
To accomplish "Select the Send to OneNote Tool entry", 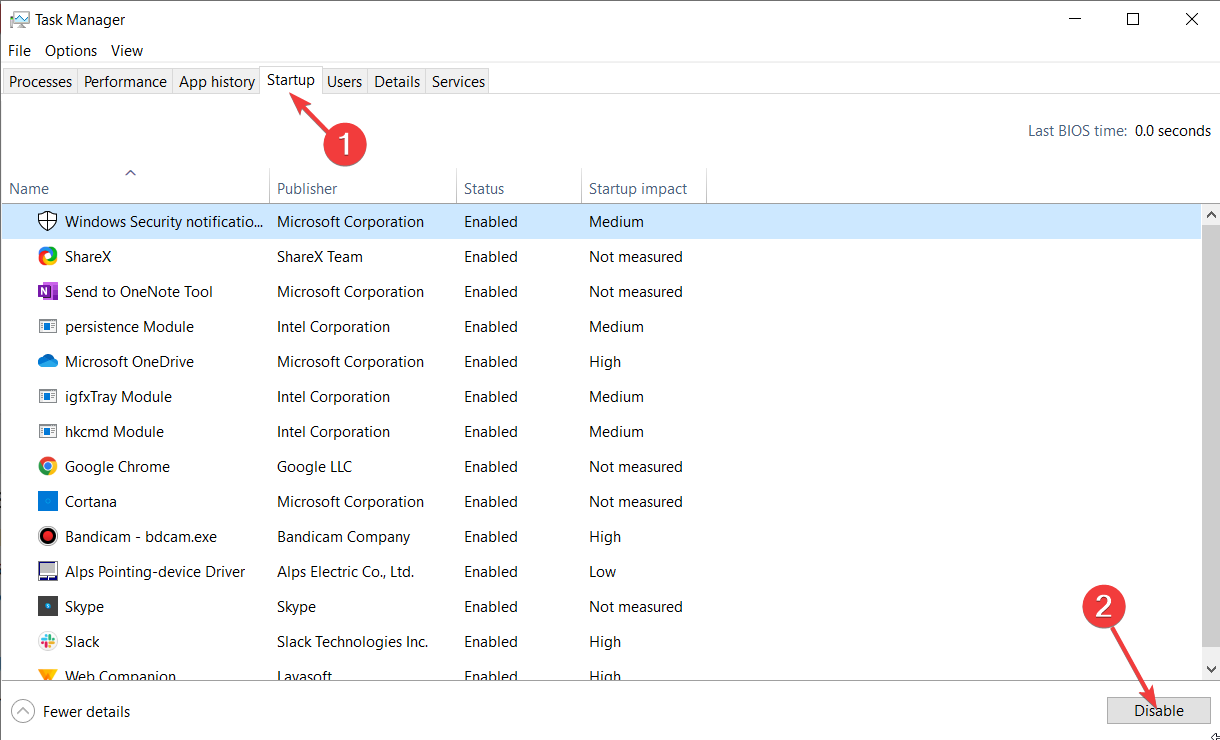I will pyautogui.click(x=139, y=291).
